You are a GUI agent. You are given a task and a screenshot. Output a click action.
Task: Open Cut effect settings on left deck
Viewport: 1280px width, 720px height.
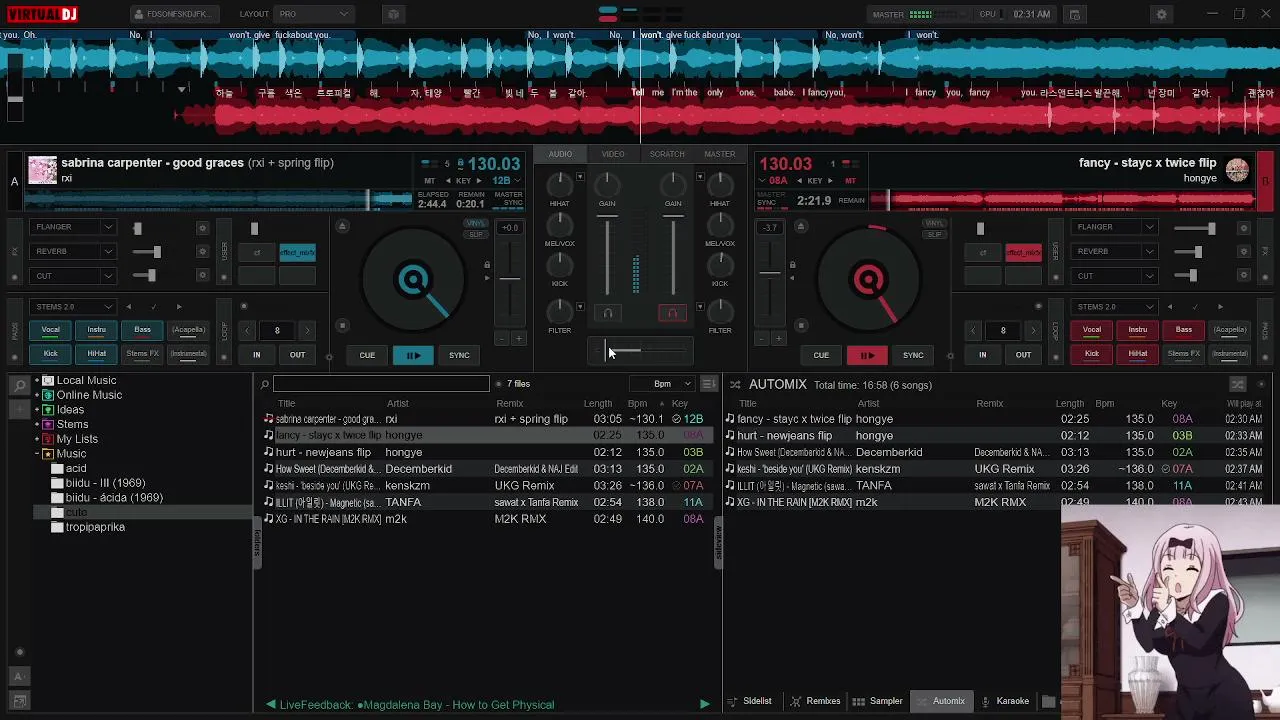click(202, 275)
